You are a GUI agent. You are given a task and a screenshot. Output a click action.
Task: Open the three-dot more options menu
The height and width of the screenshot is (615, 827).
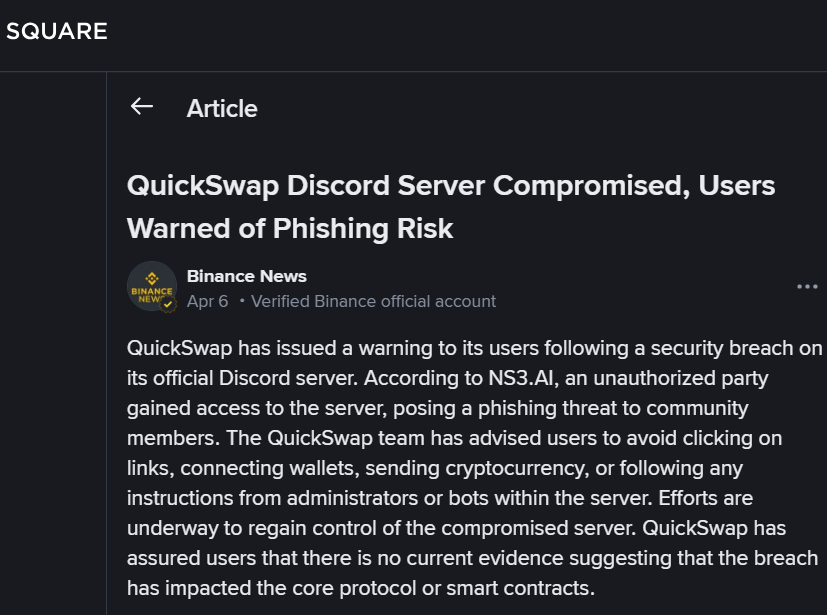pyautogui.click(x=807, y=287)
